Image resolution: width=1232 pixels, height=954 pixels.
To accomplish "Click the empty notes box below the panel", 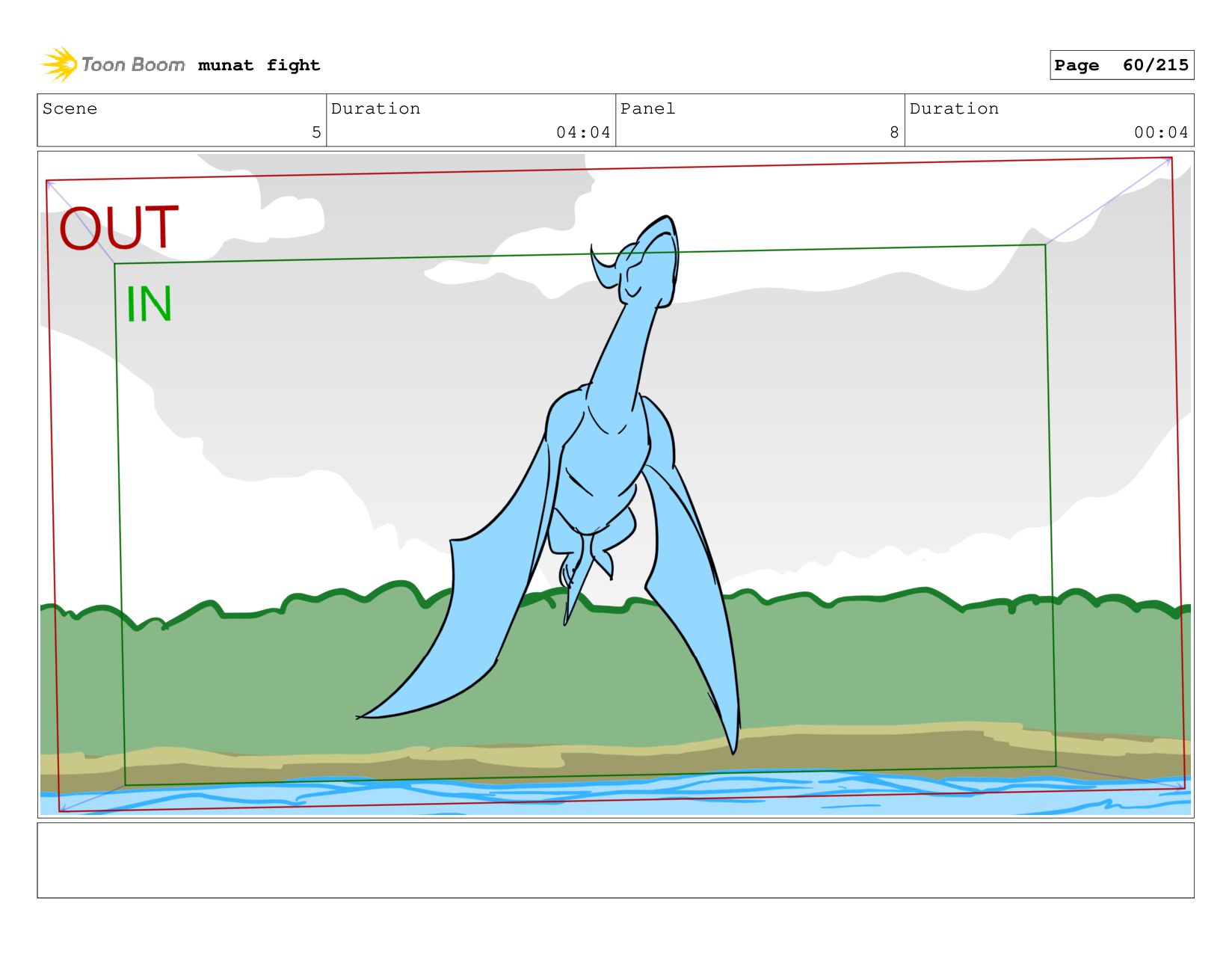I will [x=615, y=861].
